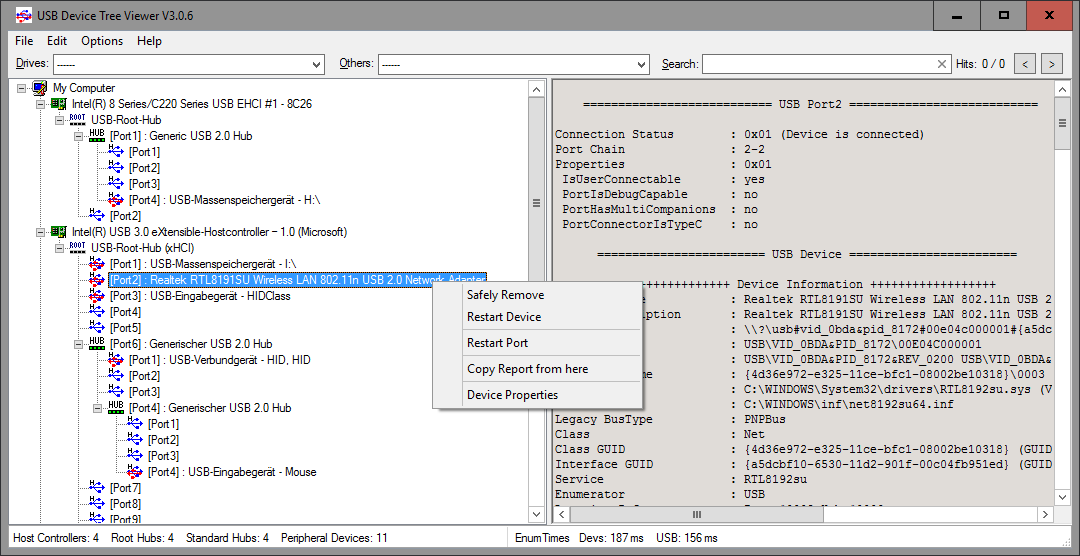Click the HUB icon of [Port6] Generischer Hub
1080x556 pixels.
97,343
